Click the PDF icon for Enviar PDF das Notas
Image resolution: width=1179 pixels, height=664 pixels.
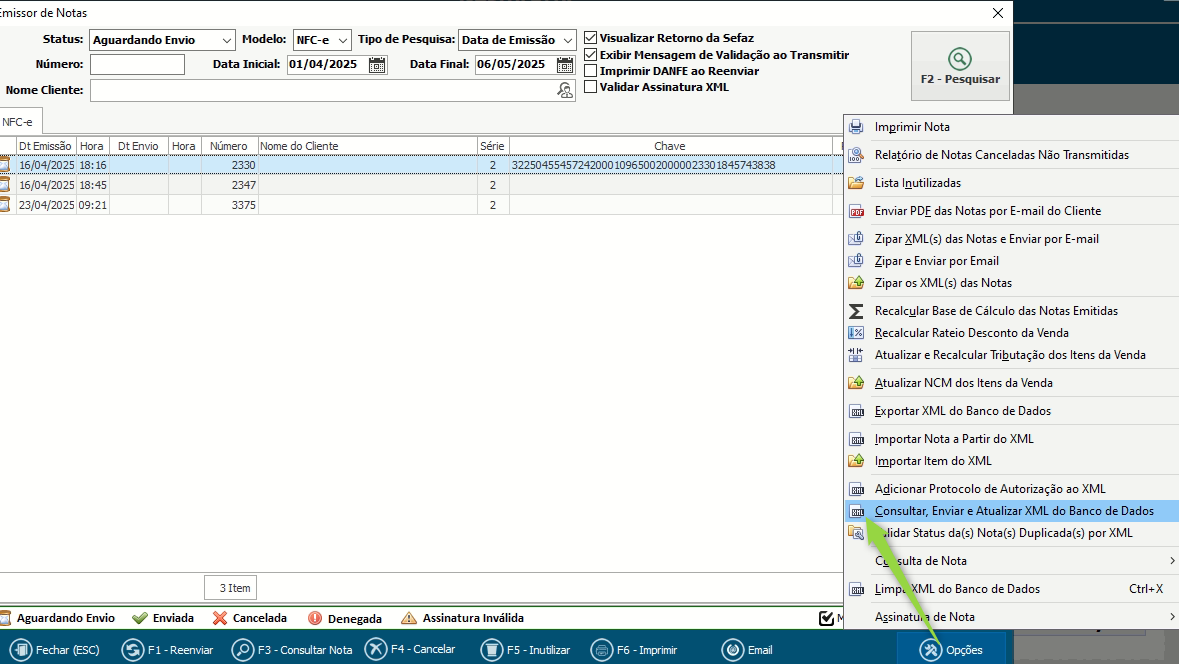tap(856, 211)
